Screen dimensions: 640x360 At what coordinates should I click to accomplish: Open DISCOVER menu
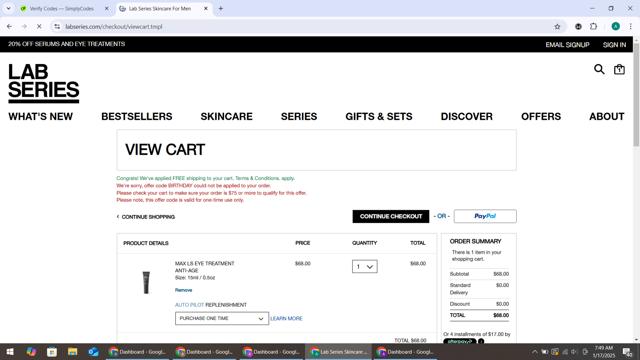[467, 117]
